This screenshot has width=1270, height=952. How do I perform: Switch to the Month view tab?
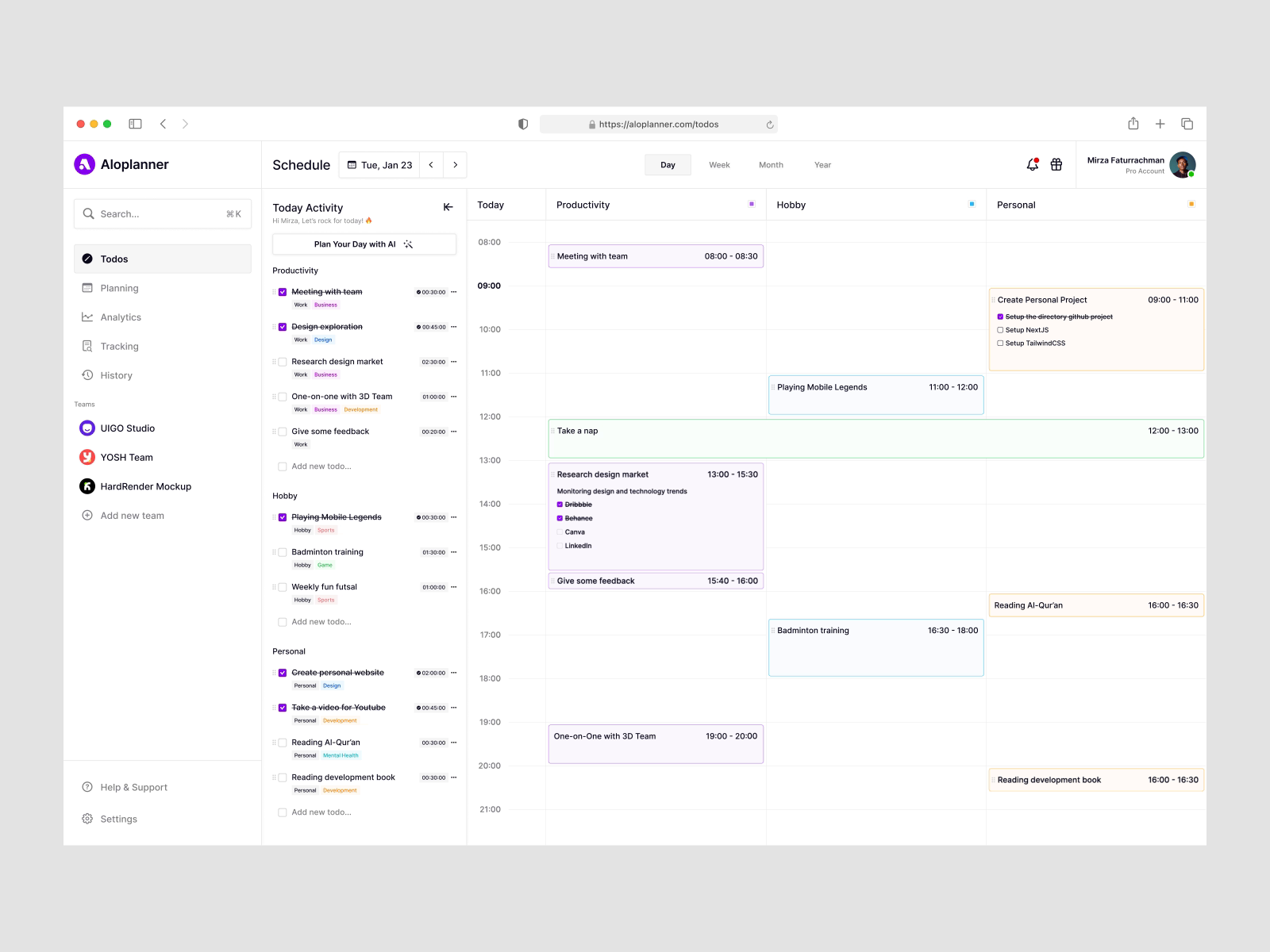pyautogui.click(x=771, y=165)
